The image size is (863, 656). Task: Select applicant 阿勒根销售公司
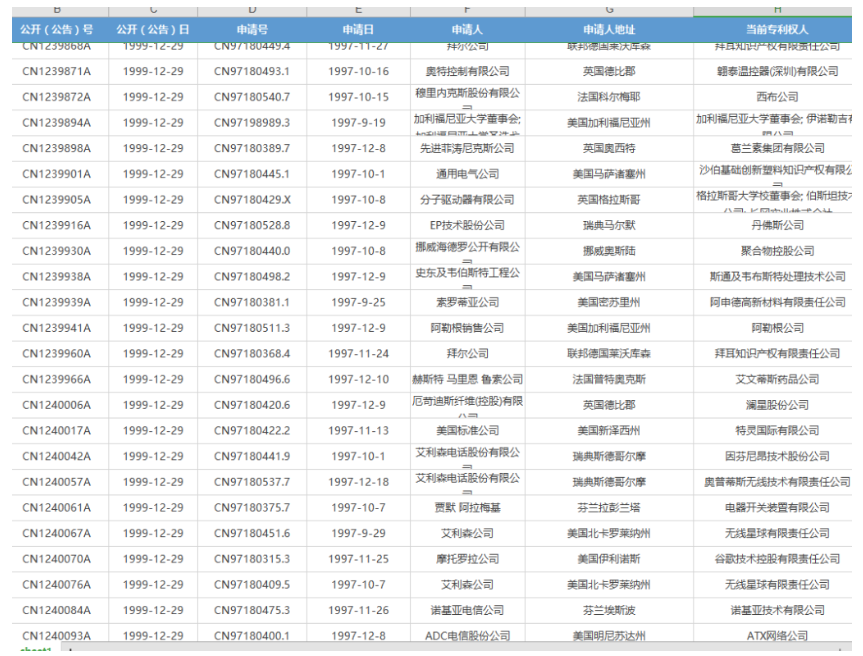tap(467, 328)
